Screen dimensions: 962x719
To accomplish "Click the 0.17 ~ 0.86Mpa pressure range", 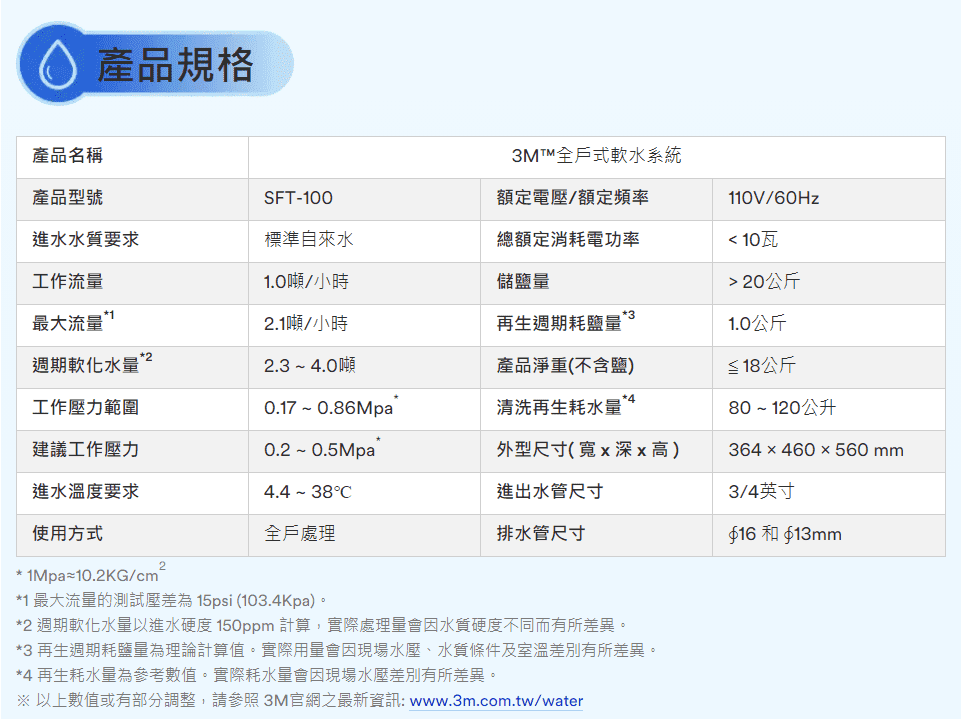I will coord(329,408).
